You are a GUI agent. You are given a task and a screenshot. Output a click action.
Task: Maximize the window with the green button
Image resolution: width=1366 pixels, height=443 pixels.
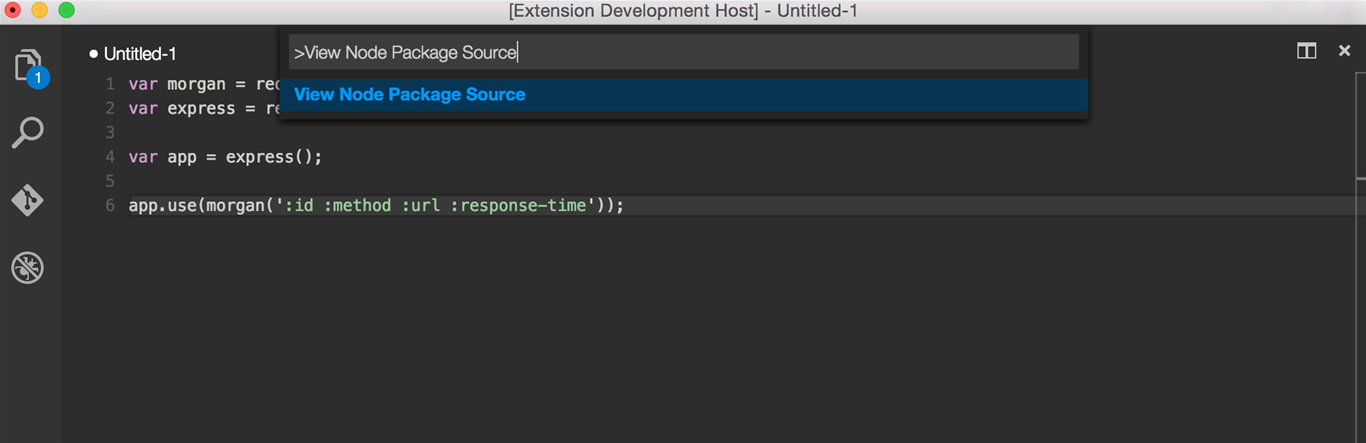(x=66, y=11)
